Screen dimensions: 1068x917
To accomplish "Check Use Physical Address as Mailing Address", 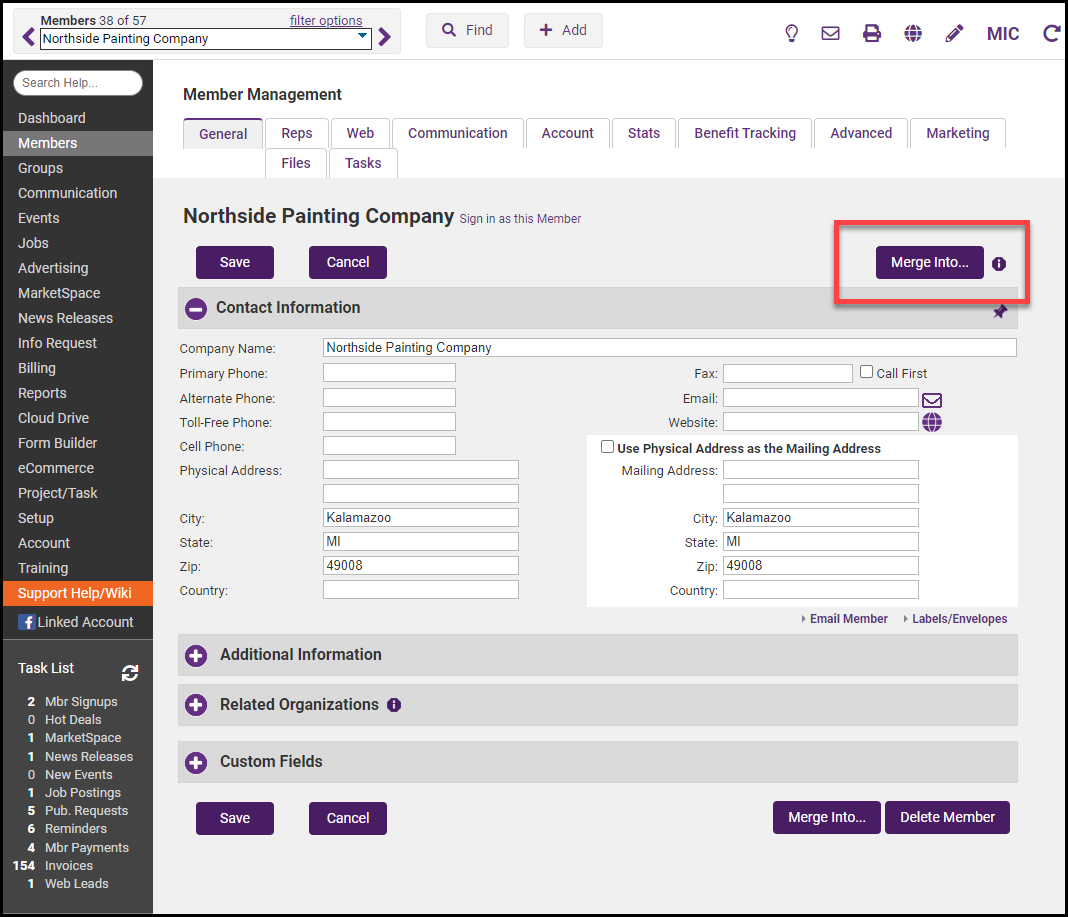I will (607, 447).
